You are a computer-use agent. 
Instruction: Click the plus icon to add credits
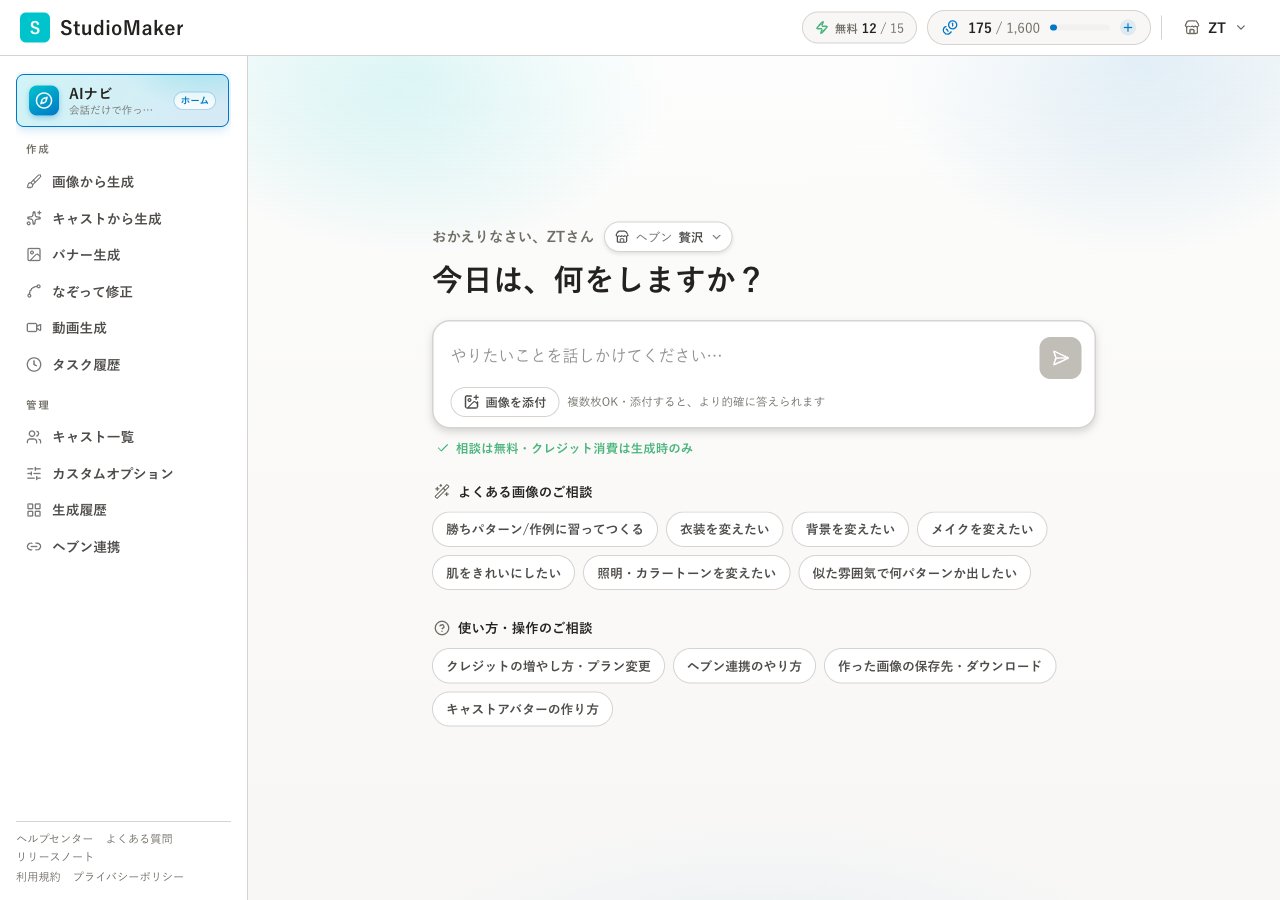point(1128,28)
